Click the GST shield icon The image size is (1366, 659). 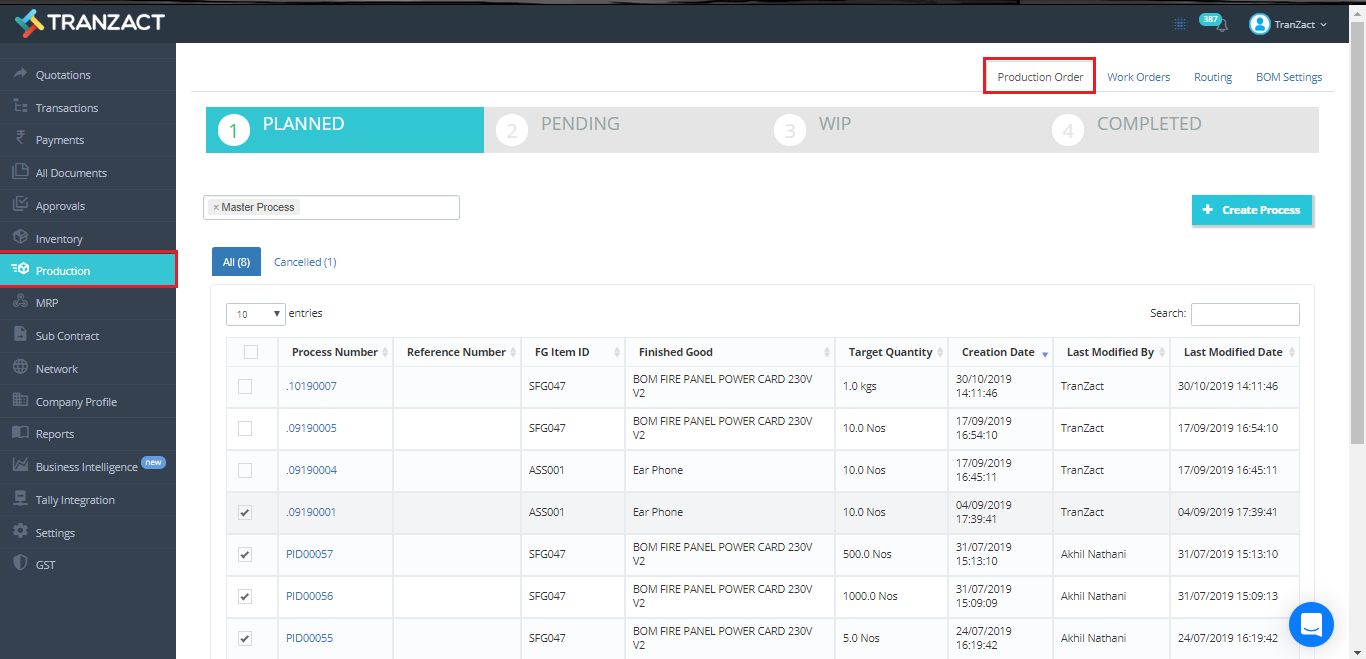click(19, 564)
